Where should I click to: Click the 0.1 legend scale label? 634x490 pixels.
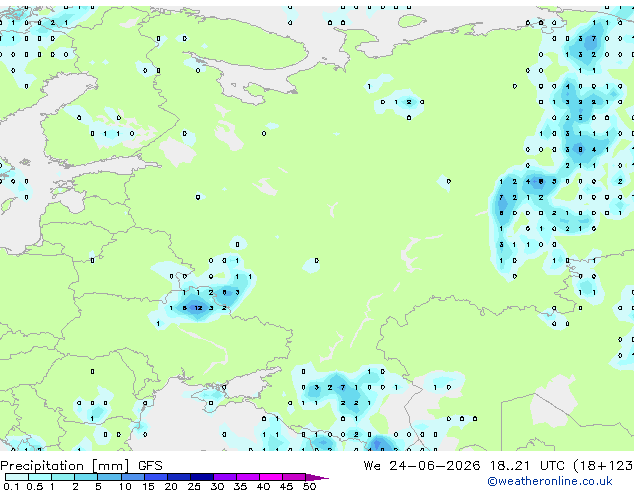tap(11, 486)
